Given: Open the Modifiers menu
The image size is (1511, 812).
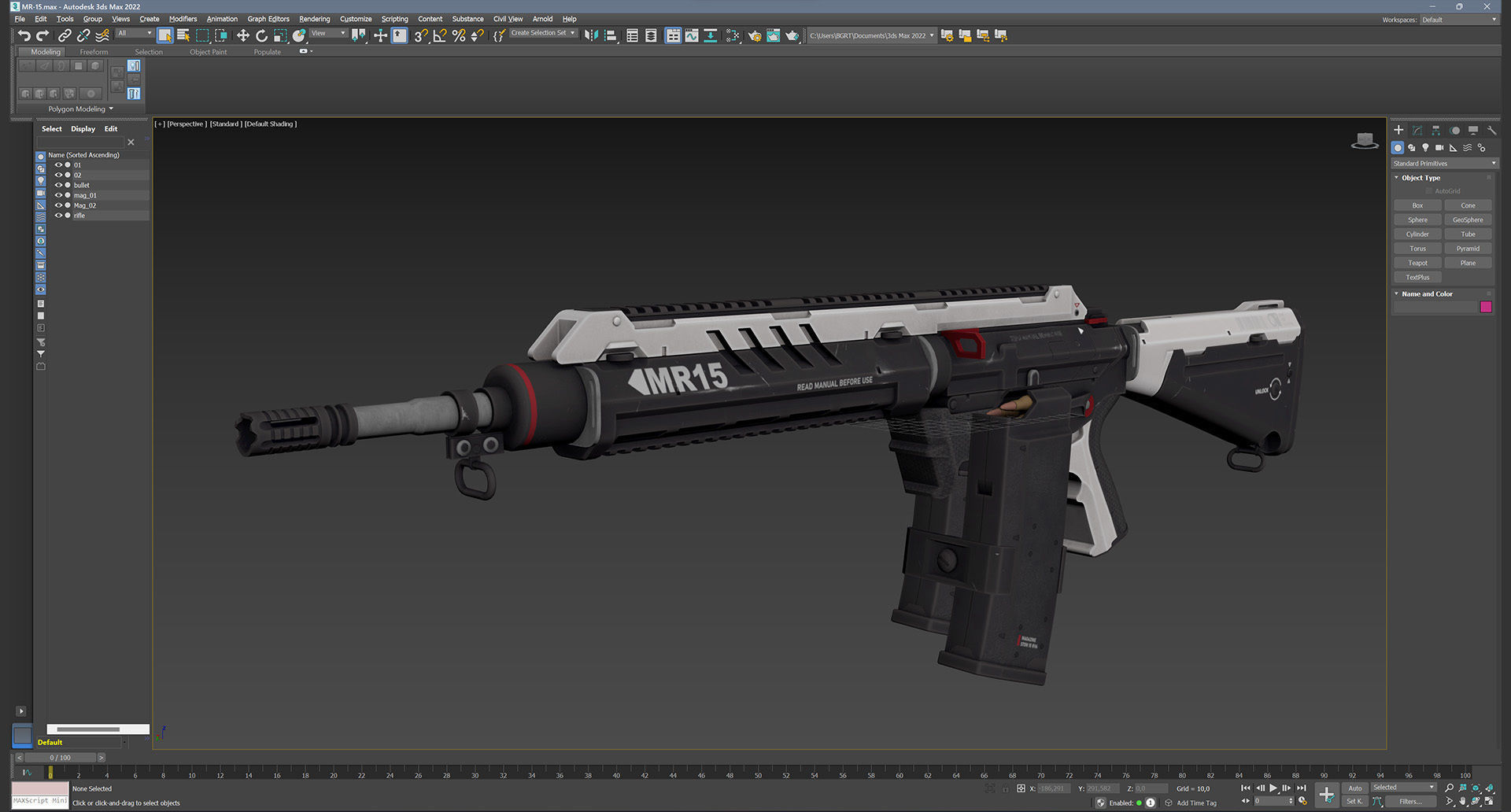Looking at the screenshot, I should click(x=183, y=19).
